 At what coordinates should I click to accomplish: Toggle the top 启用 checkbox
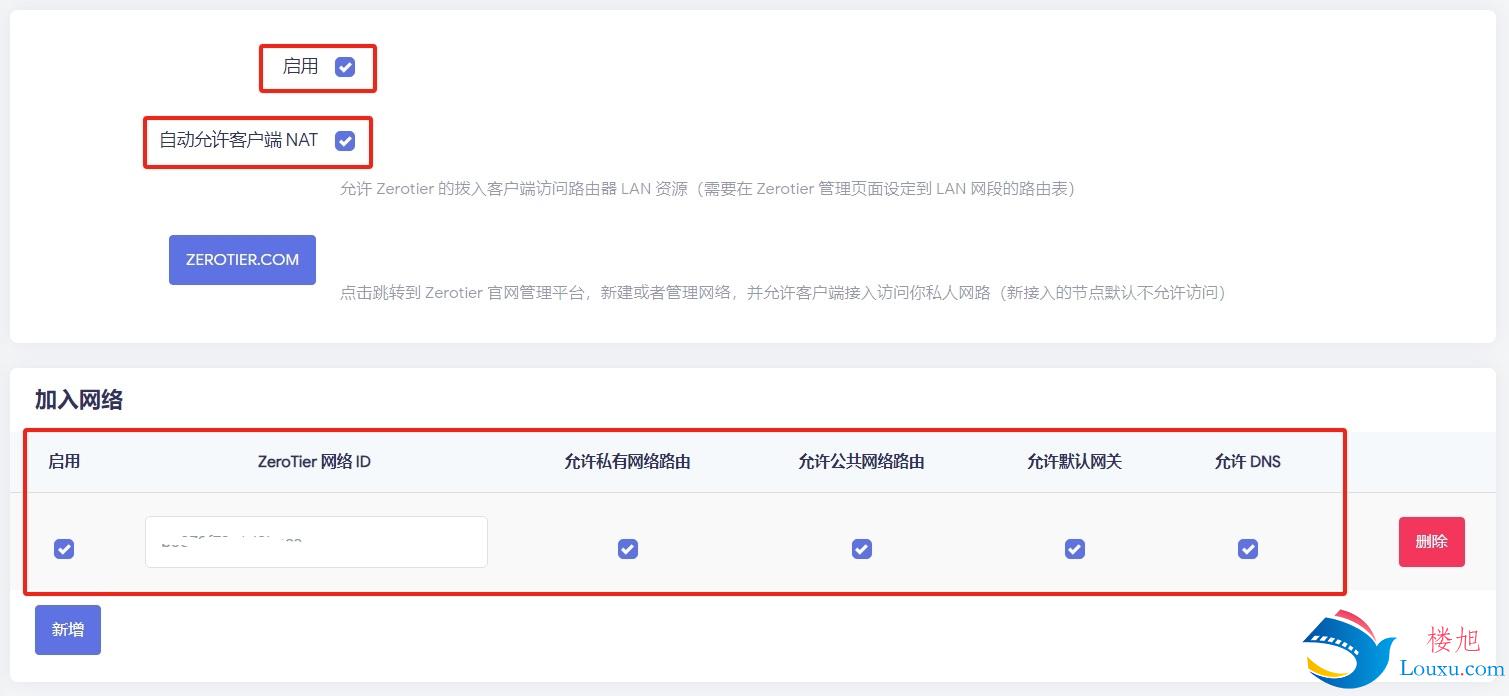click(345, 67)
